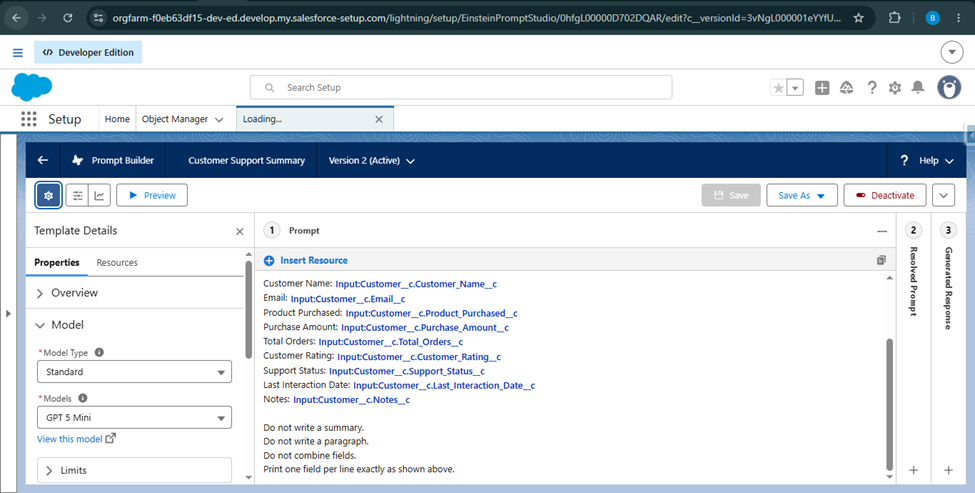Open the Chrome profile avatar
Screen dimensions: 975x493
932,18
